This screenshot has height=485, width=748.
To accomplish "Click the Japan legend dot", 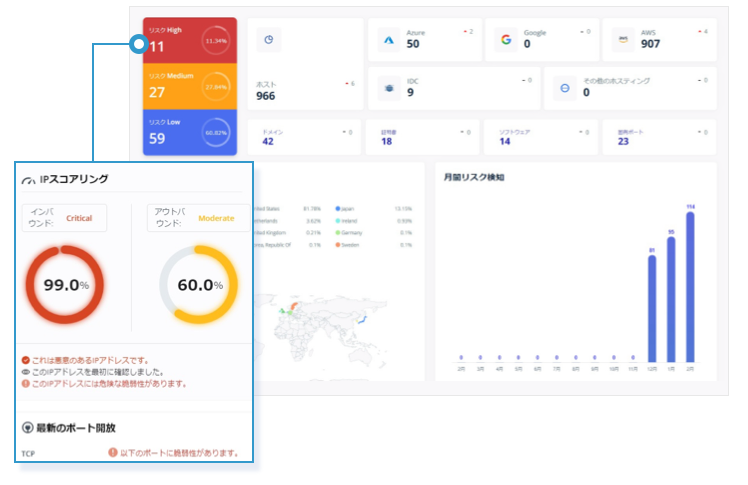I will tap(338, 208).
